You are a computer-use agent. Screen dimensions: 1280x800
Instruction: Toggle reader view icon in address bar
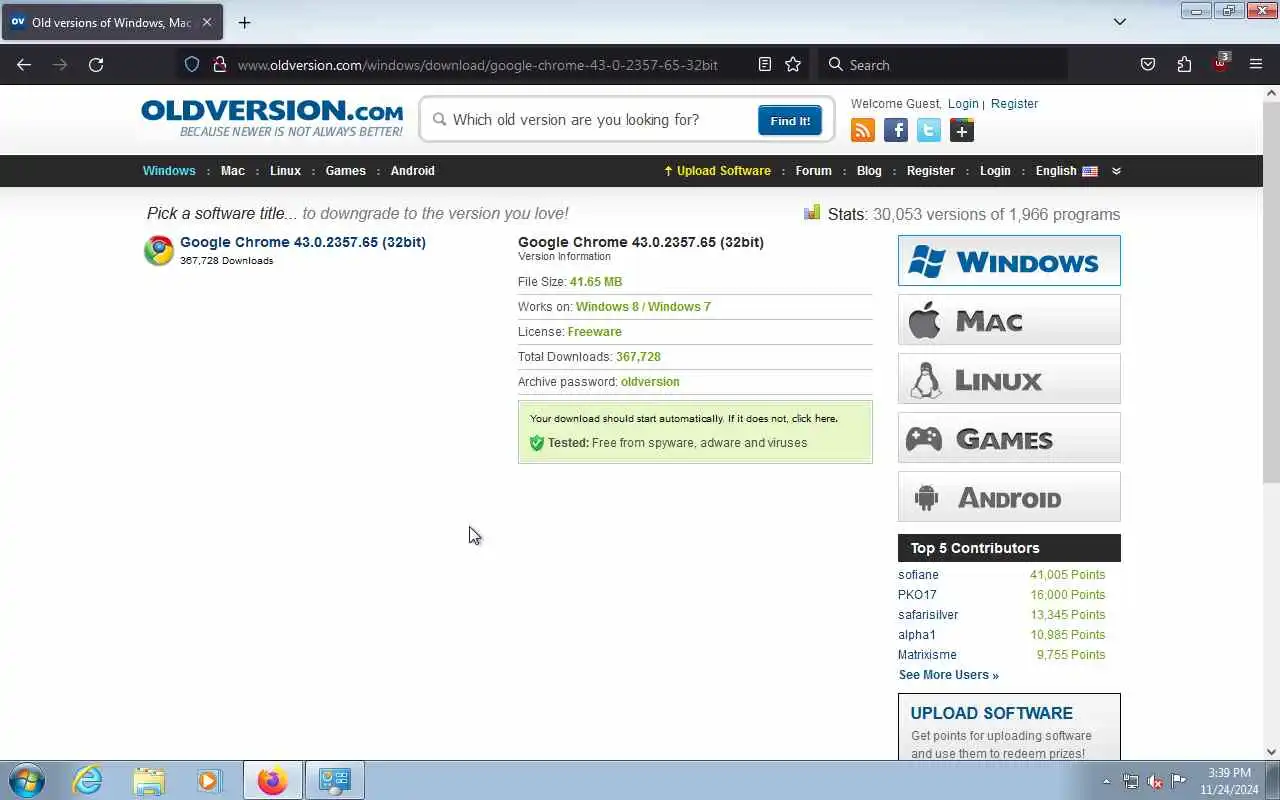[x=765, y=64]
